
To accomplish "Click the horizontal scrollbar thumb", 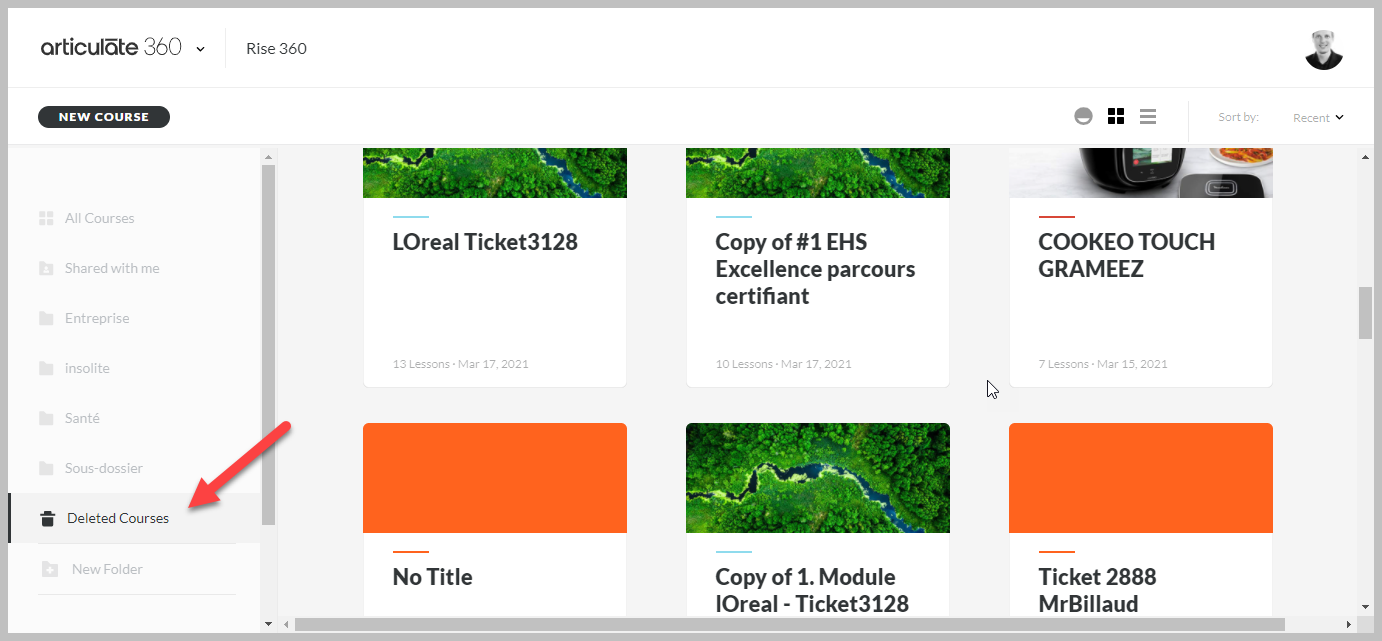I will click(789, 624).
